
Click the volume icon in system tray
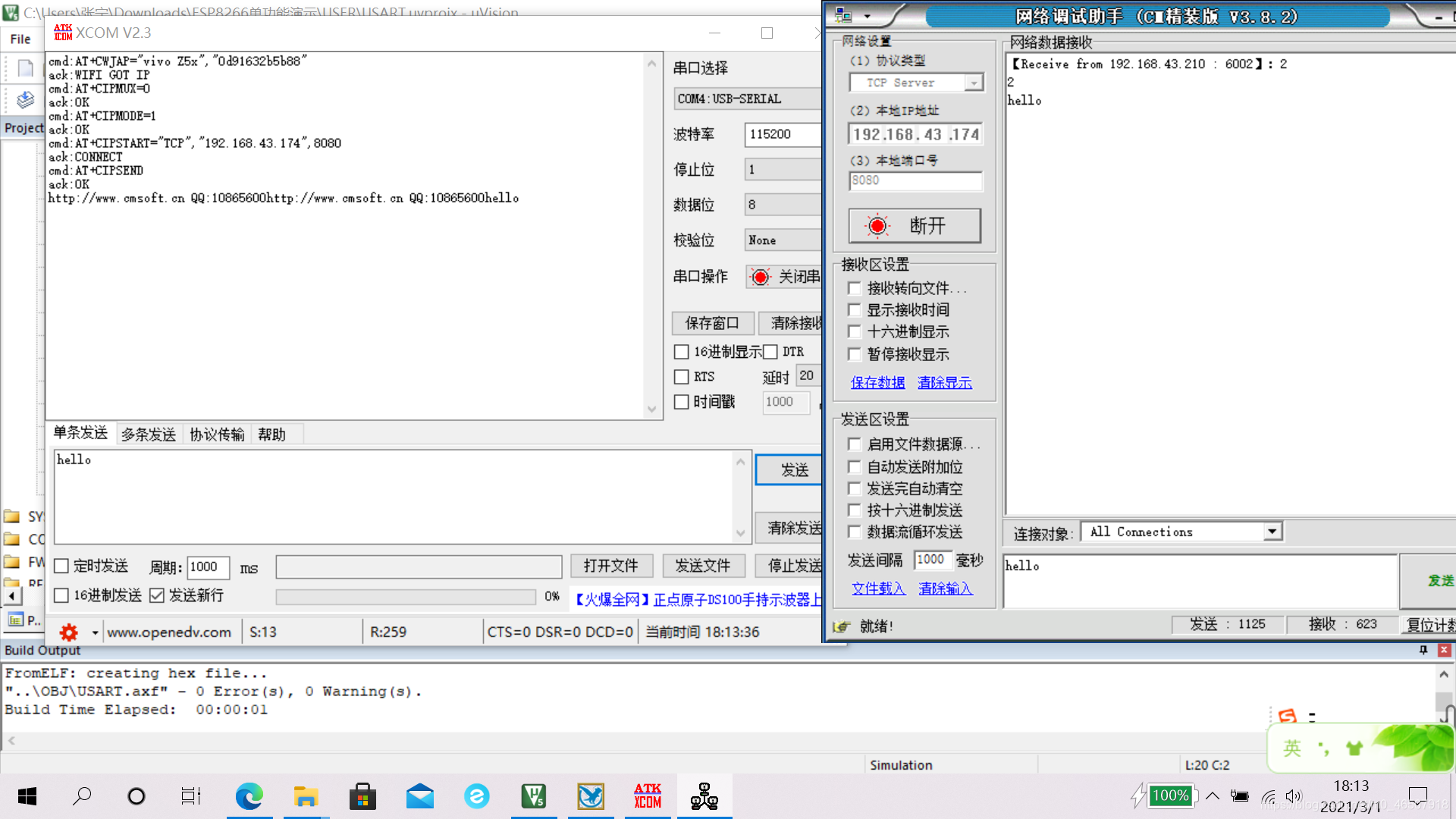1294,796
